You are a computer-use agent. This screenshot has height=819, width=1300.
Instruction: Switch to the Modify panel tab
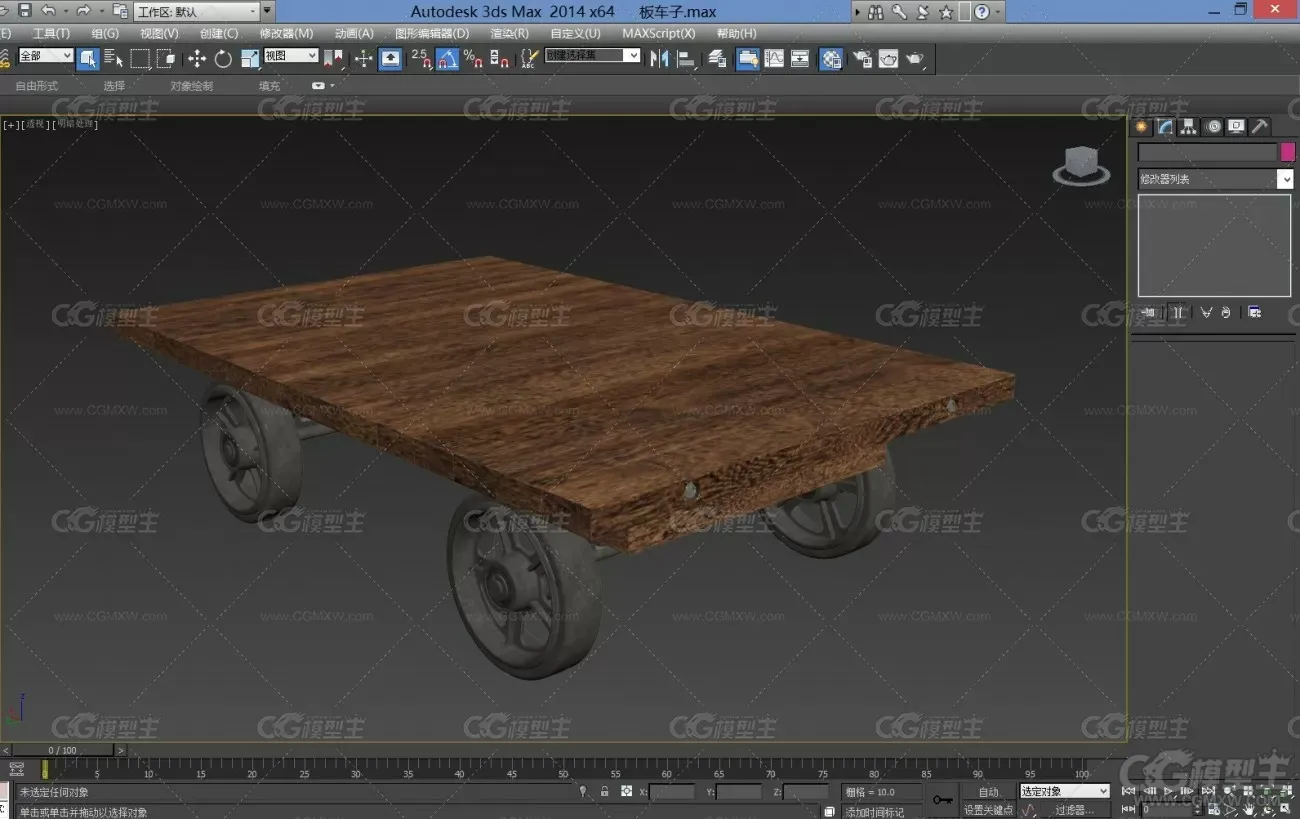tap(1165, 127)
